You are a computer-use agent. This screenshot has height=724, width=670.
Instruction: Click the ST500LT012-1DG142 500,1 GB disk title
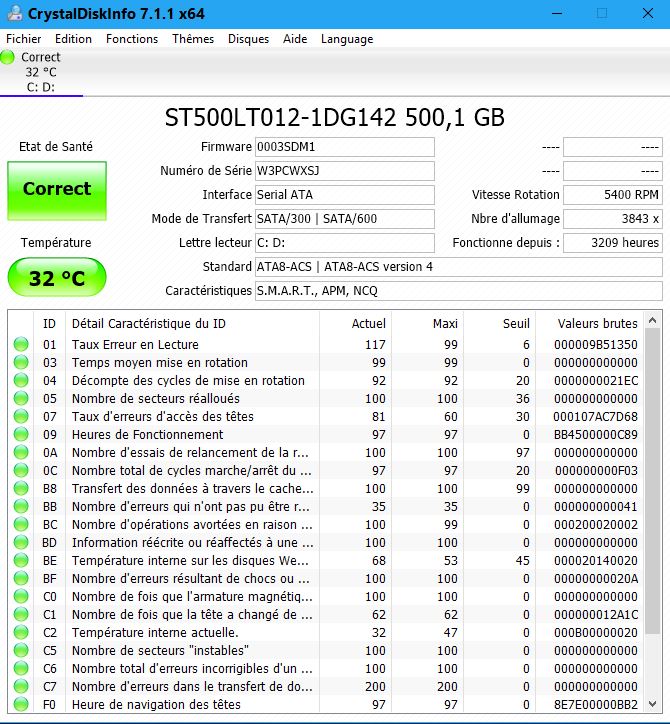coord(335,117)
